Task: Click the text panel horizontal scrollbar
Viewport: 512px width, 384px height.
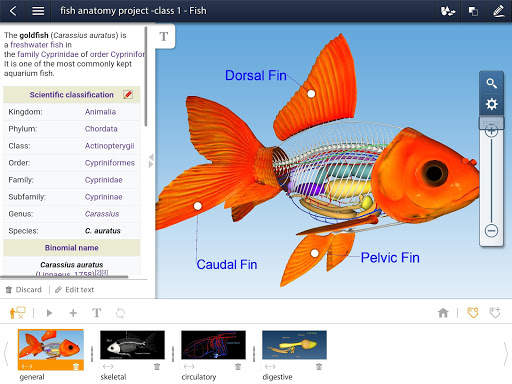Action: (64, 276)
